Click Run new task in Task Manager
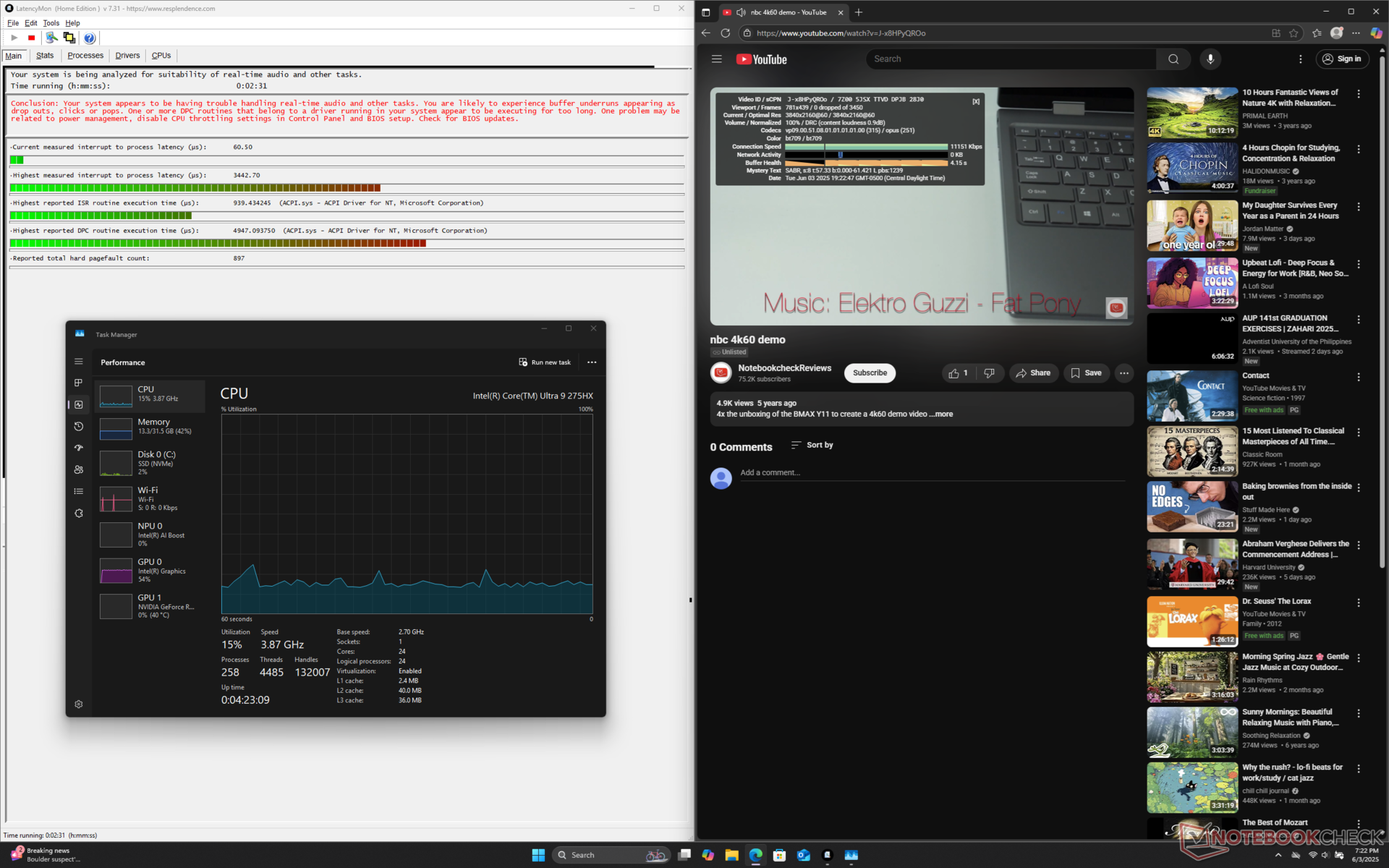This screenshot has height=868, width=1389. (x=545, y=362)
